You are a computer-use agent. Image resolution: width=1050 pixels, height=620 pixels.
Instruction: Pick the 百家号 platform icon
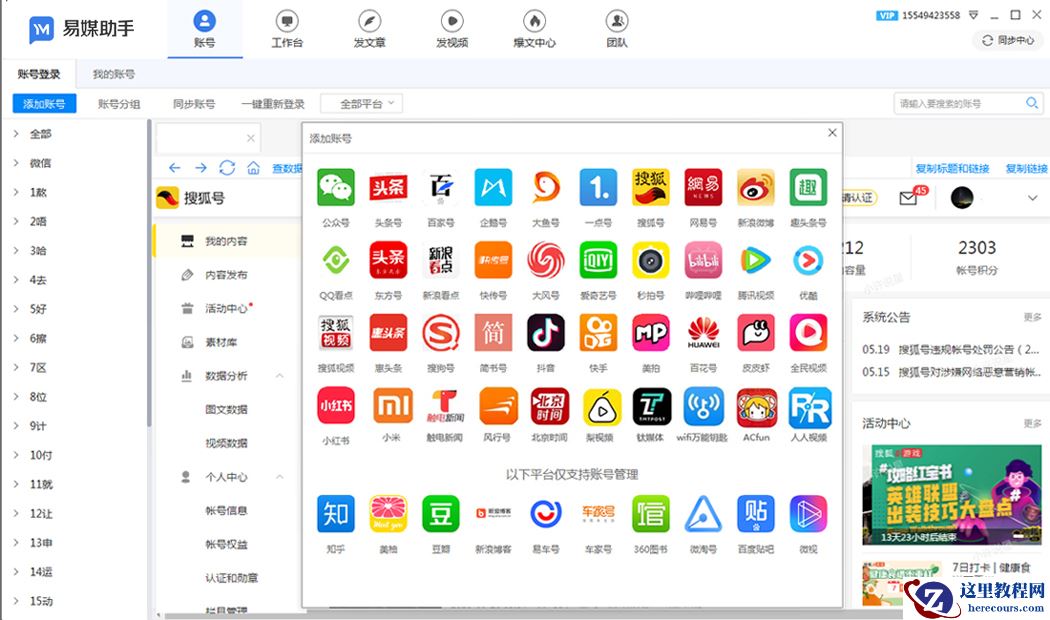pyautogui.click(x=441, y=187)
